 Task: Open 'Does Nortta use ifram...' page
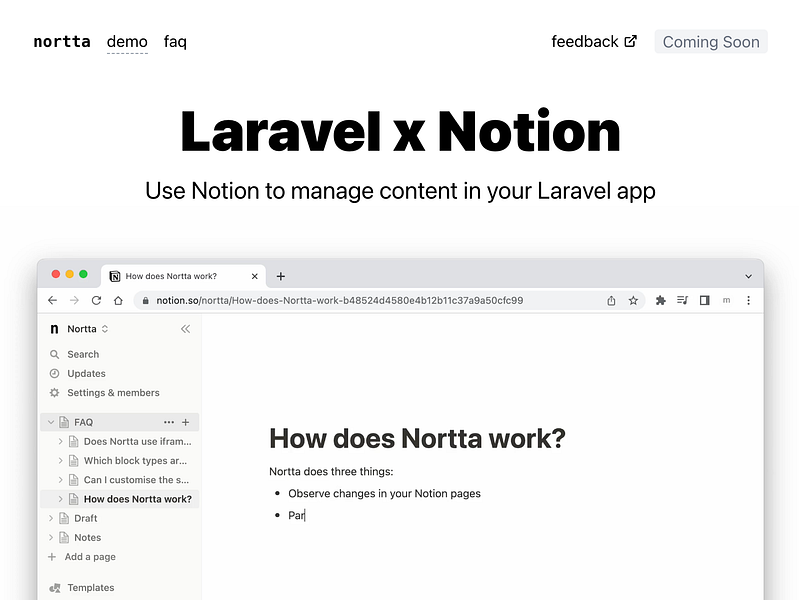click(x=138, y=441)
